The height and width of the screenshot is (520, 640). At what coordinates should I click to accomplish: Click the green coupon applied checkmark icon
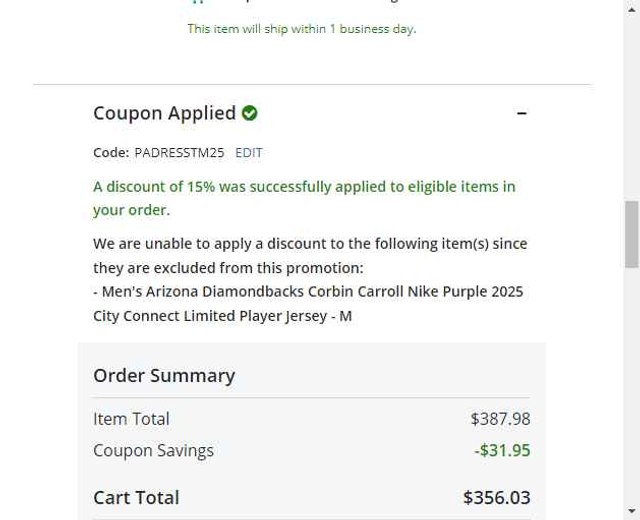(x=250, y=113)
